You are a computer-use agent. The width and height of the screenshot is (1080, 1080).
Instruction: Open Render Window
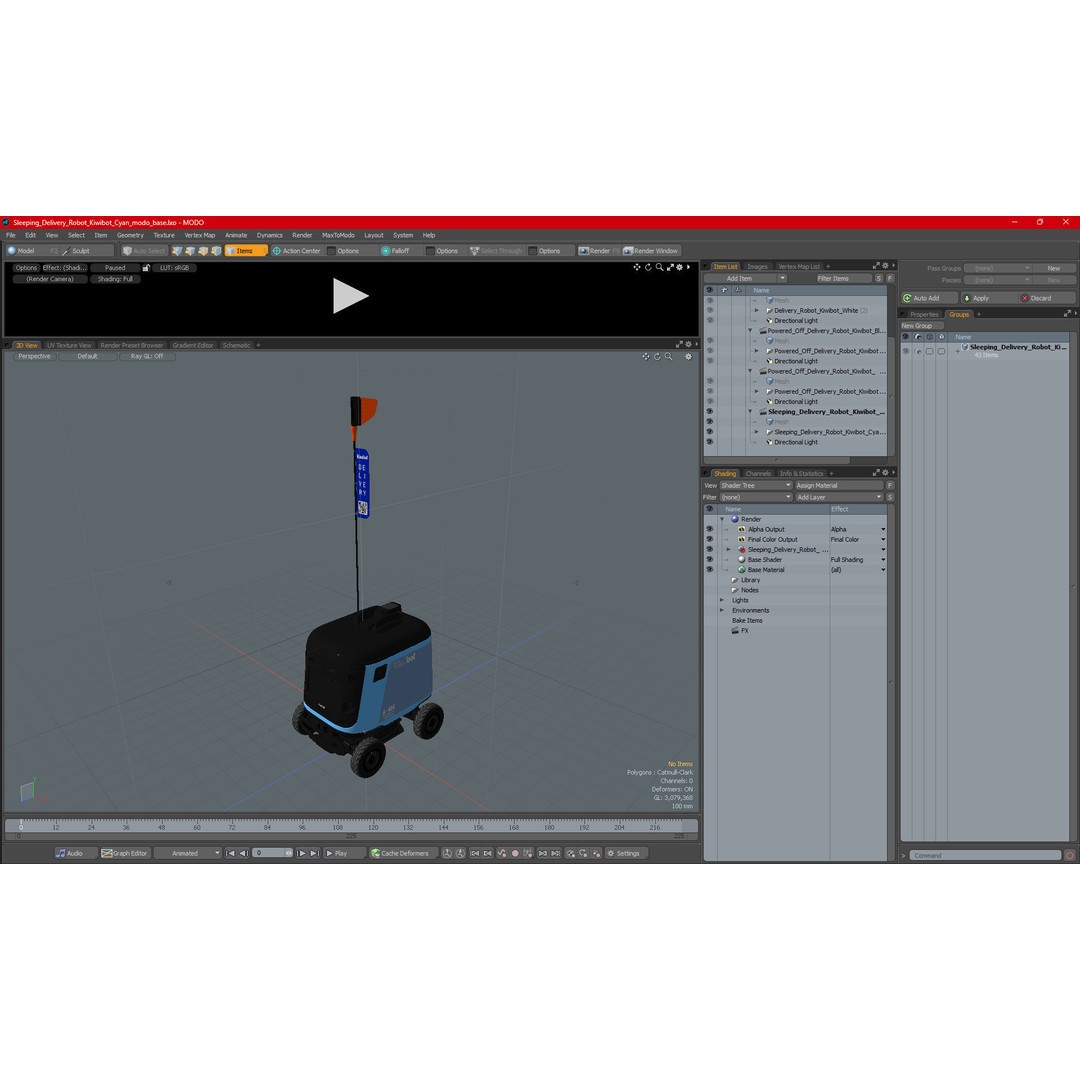tap(651, 251)
